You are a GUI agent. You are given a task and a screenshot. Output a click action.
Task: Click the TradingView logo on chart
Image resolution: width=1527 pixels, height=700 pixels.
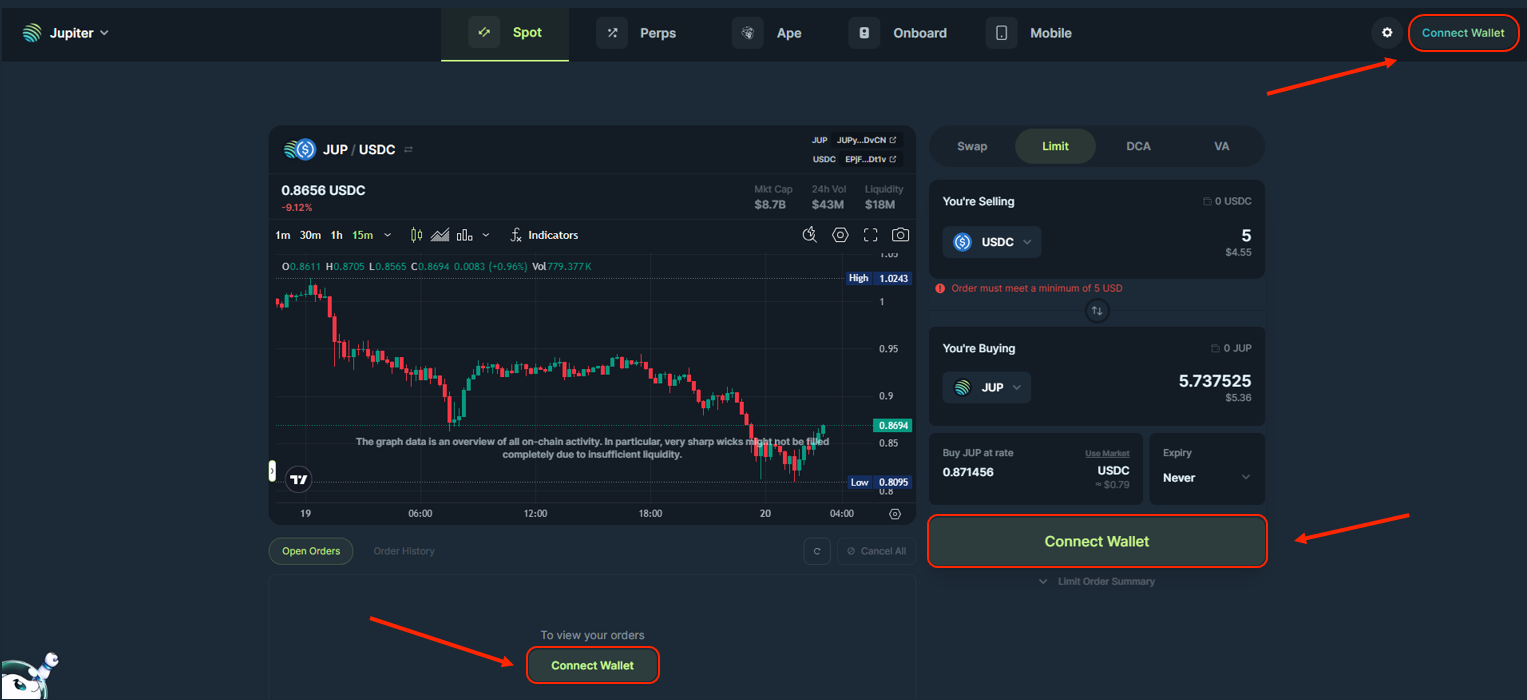pyautogui.click(x=299, y=480)
